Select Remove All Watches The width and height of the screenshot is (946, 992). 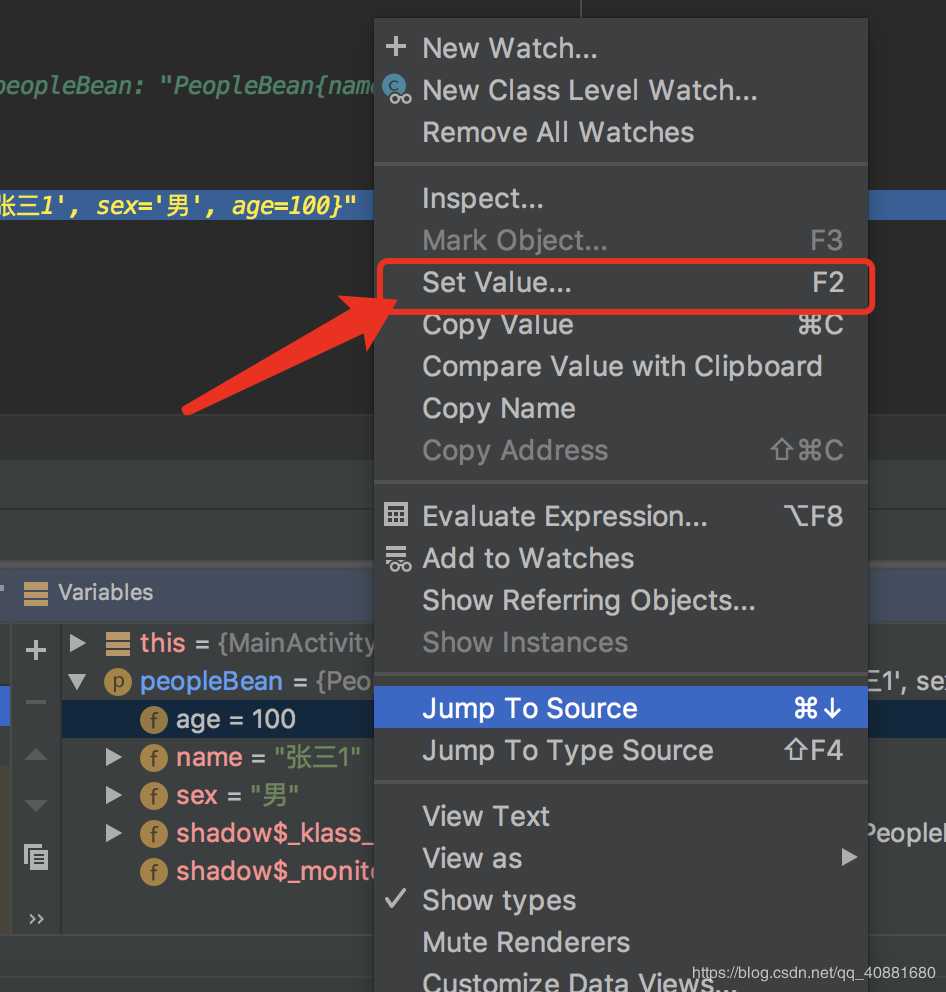click(620, 132)
